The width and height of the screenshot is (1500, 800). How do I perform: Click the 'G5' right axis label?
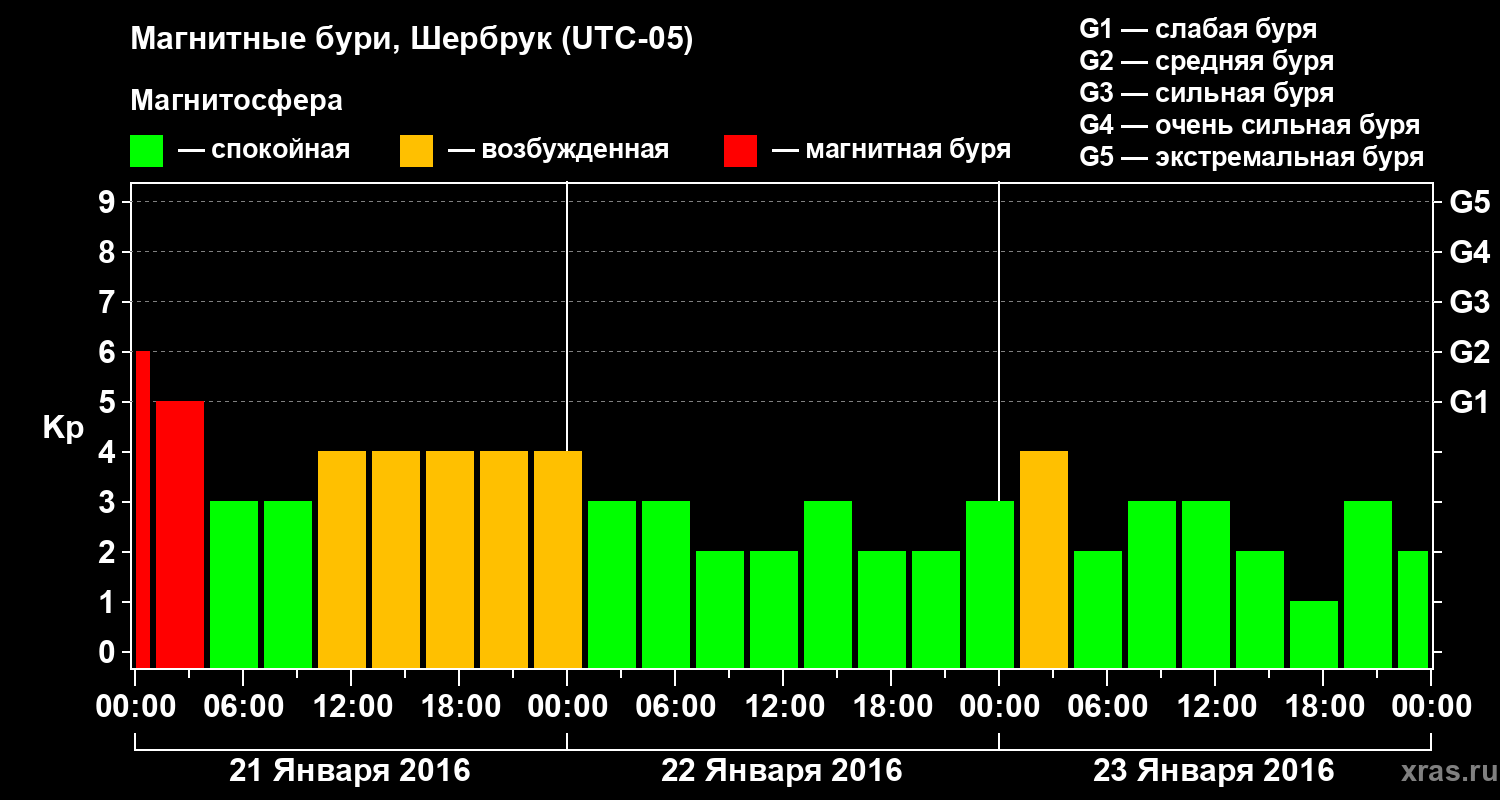click(x=1469, y=202)
